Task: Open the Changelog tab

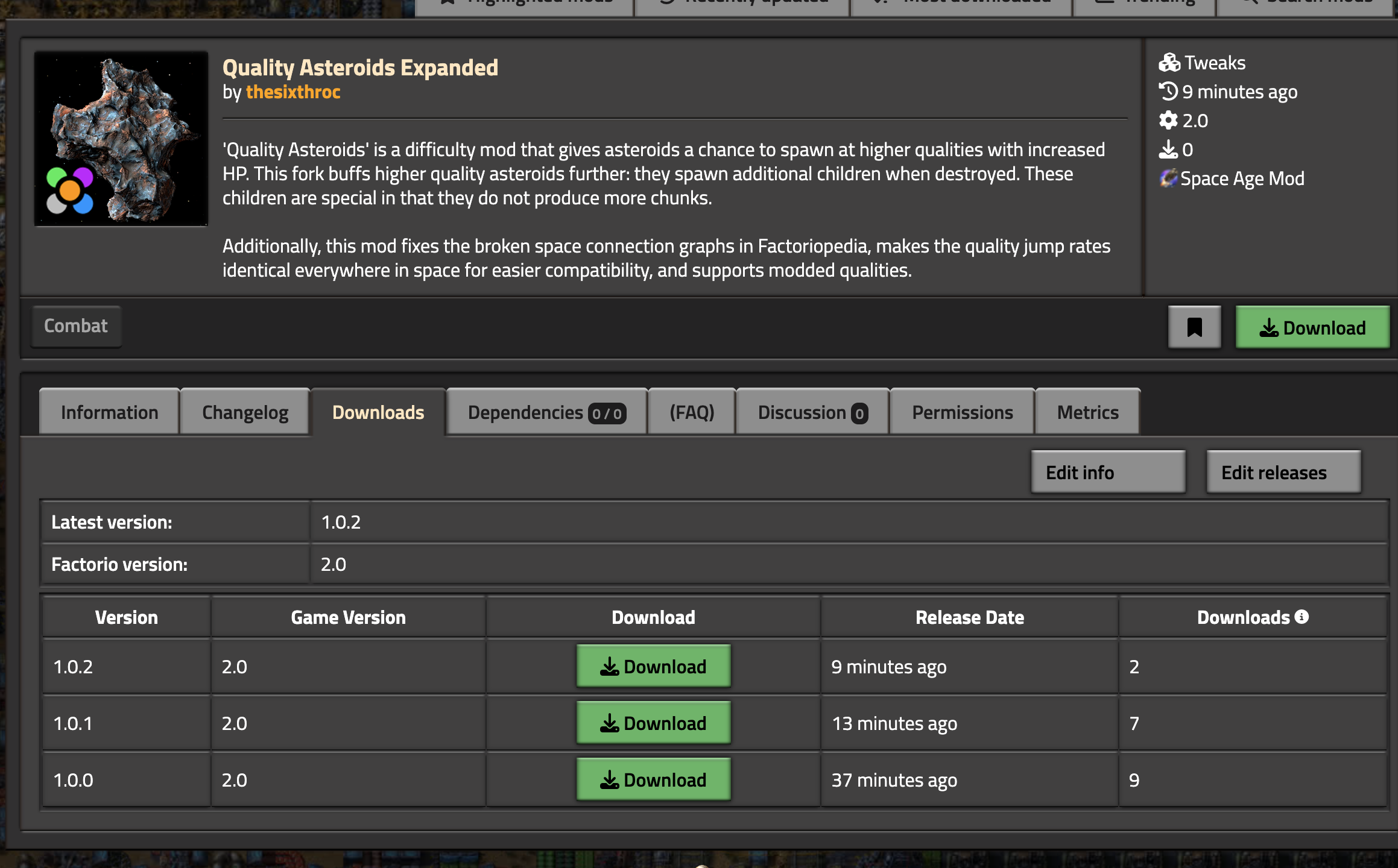Action: coord(245,412)
